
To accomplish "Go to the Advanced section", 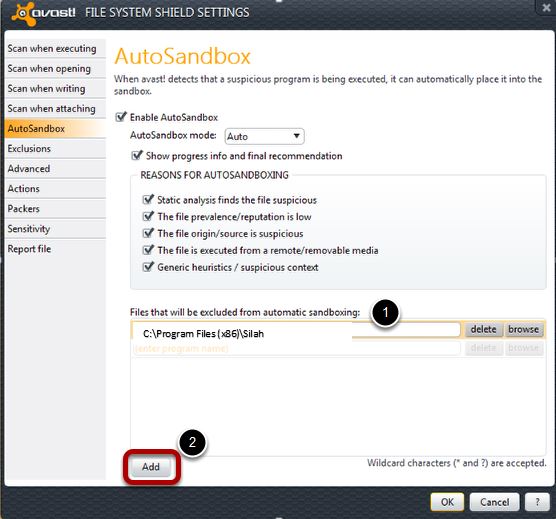I will (x=56, y=169).
